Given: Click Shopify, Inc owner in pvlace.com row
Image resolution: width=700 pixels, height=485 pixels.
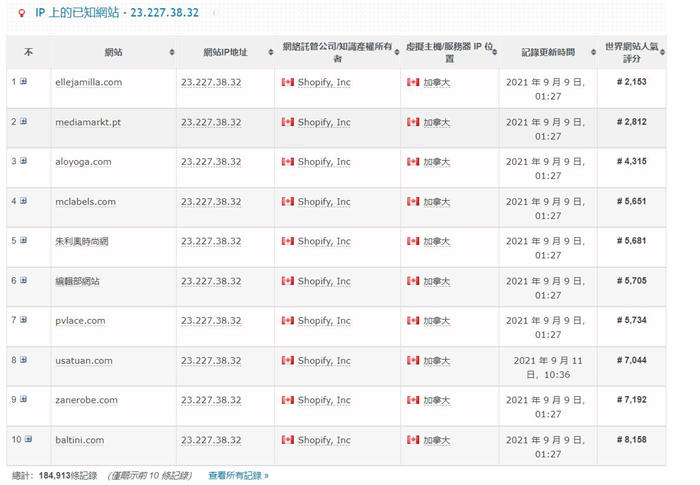Looking at the screenshot, I should coord(323,321).
